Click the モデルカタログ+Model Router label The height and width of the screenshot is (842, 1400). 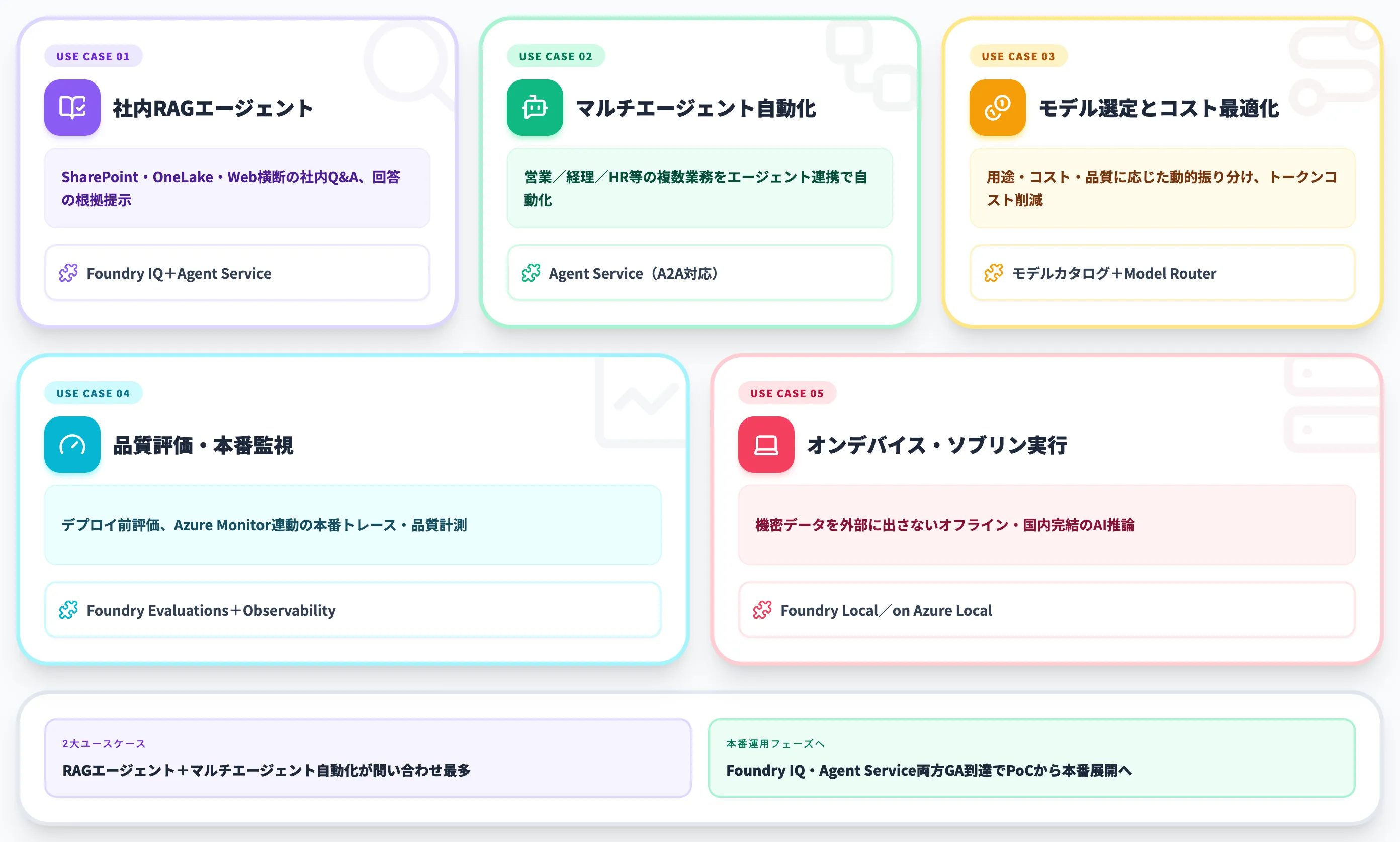[x=1114, y=274]
